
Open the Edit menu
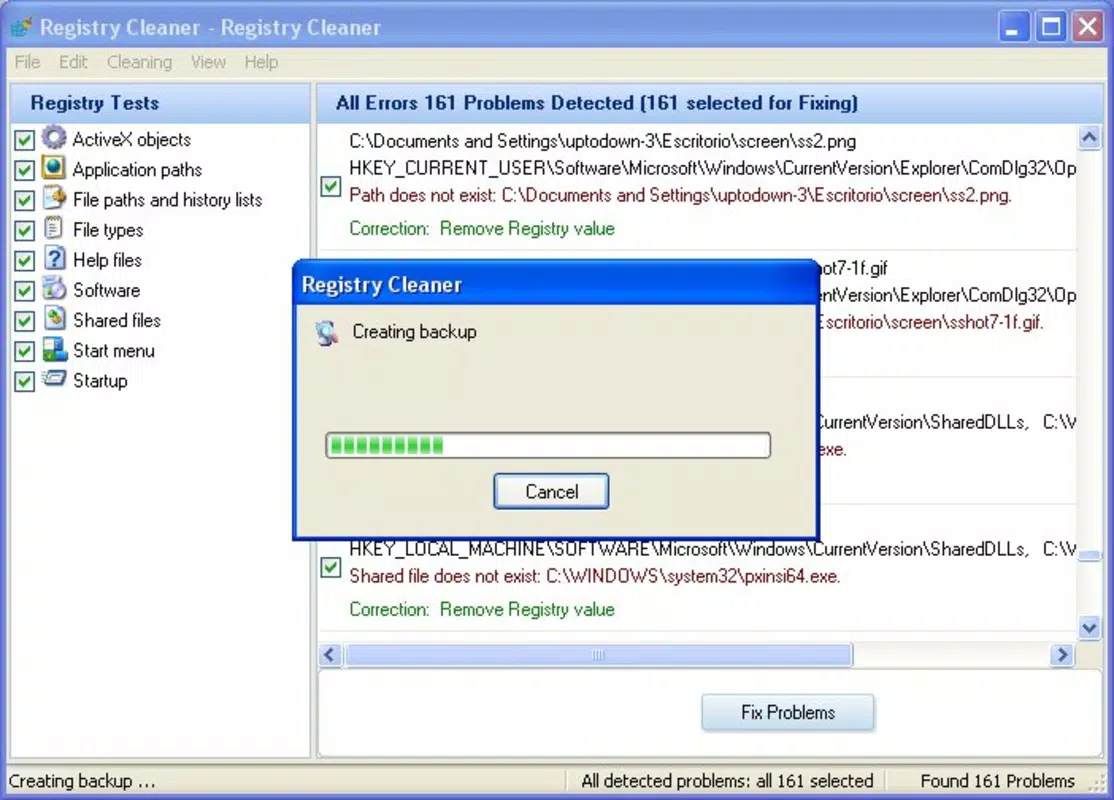(73, 63)
